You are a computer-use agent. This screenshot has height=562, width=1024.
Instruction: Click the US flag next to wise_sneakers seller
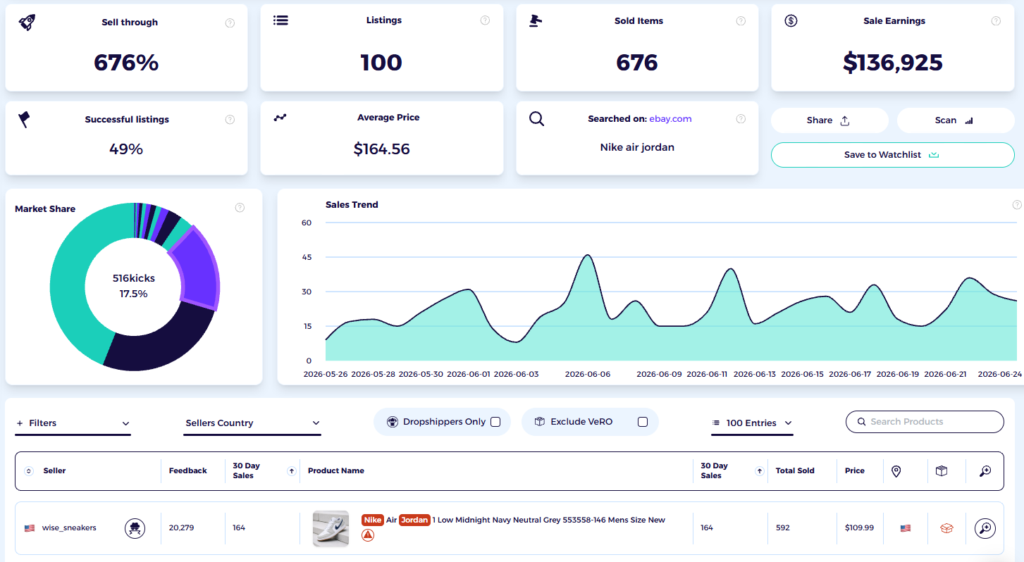(x=29, y=527)
